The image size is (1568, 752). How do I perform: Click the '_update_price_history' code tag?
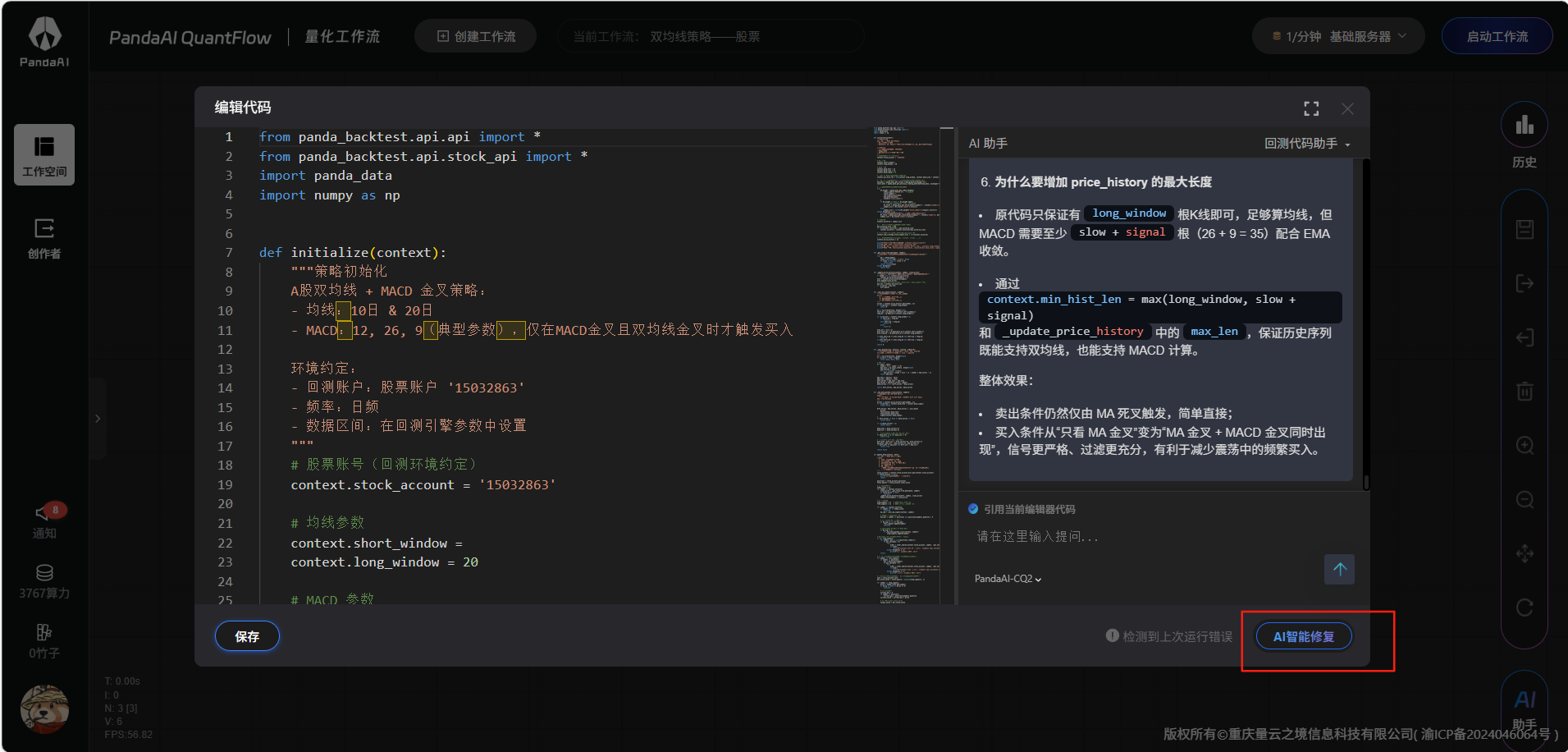point(1073,332)
